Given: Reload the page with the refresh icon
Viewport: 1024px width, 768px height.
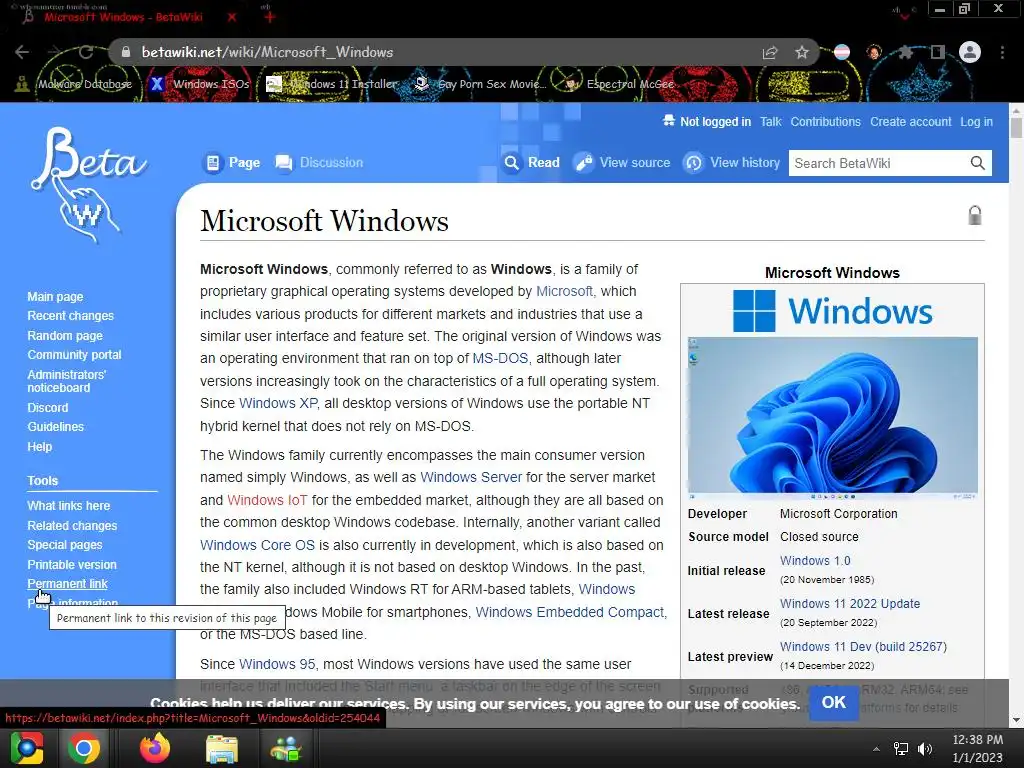Looking at the screenshot, I should pos(86,52).
